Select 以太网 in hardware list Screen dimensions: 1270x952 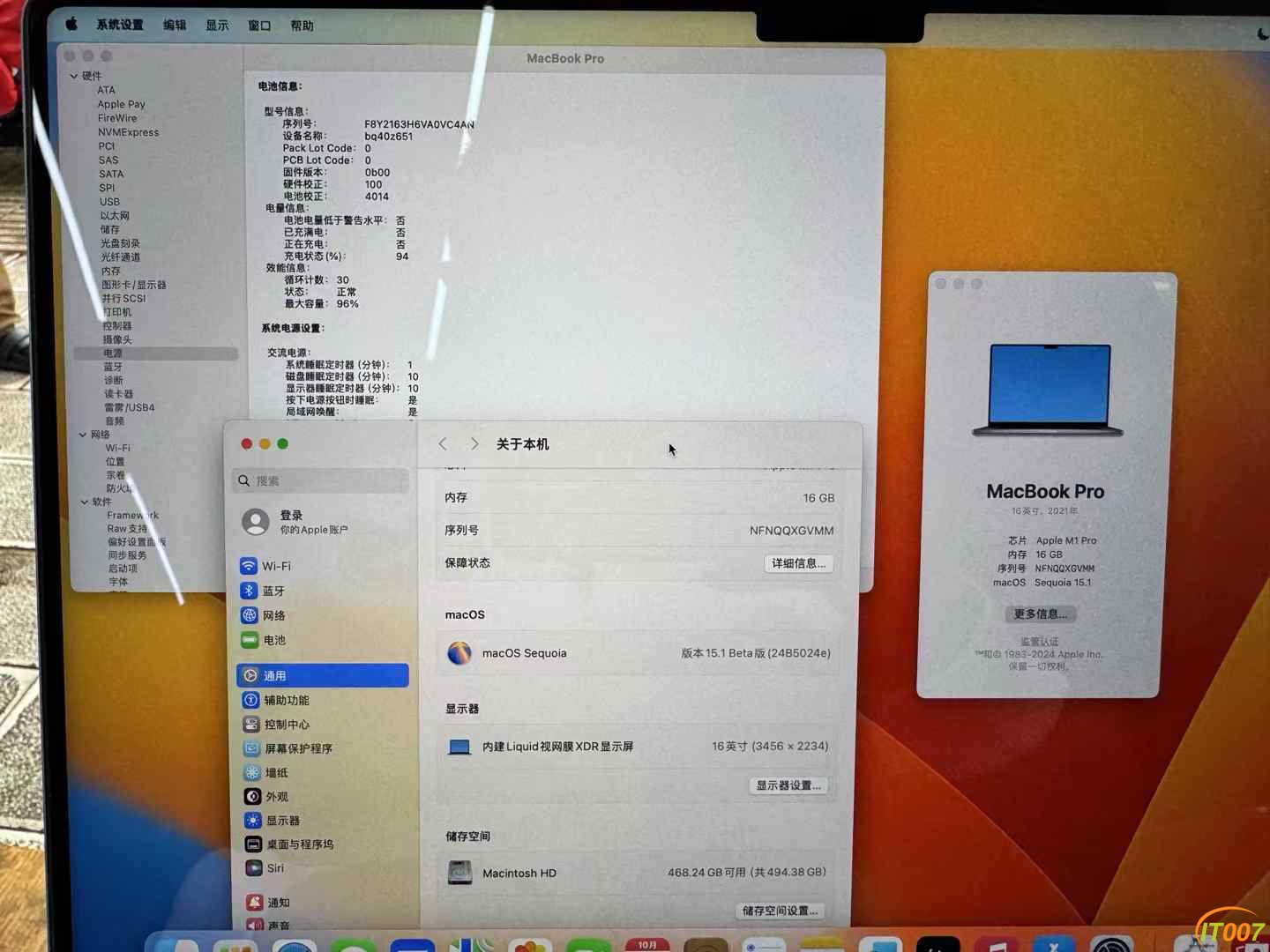coord(115,216)
